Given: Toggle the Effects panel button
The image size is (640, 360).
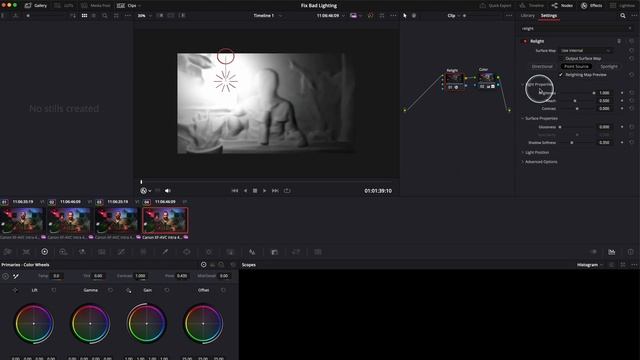Looking at the screenshot, I should click(x=591, y=6).
